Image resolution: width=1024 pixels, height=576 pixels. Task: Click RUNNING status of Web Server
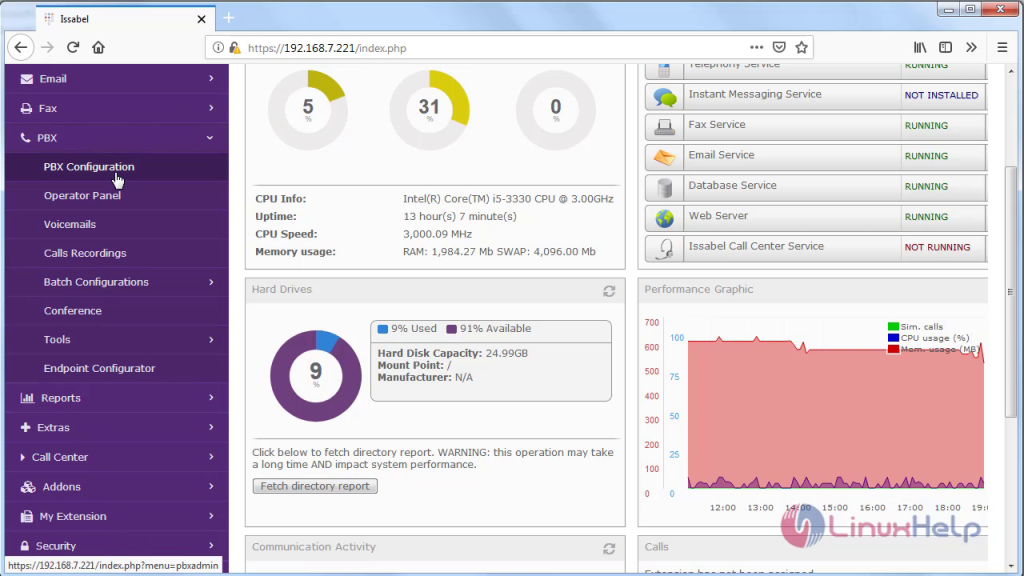[926, 217]
